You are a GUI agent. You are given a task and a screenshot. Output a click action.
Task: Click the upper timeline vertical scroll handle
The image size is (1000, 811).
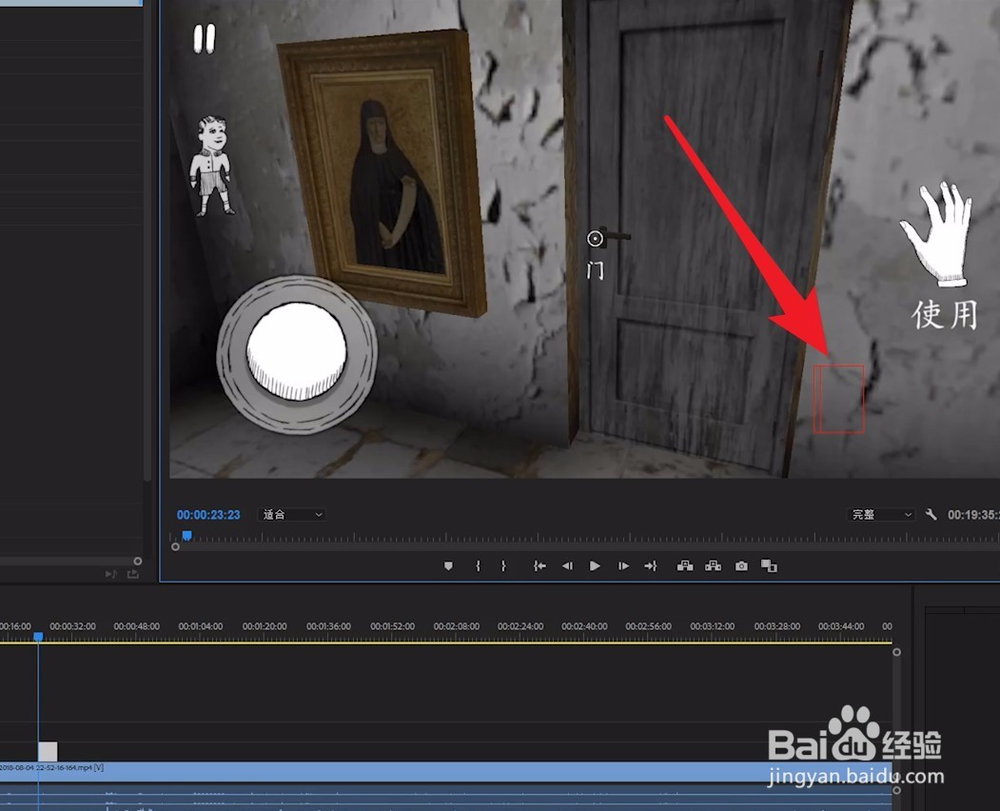897,652
